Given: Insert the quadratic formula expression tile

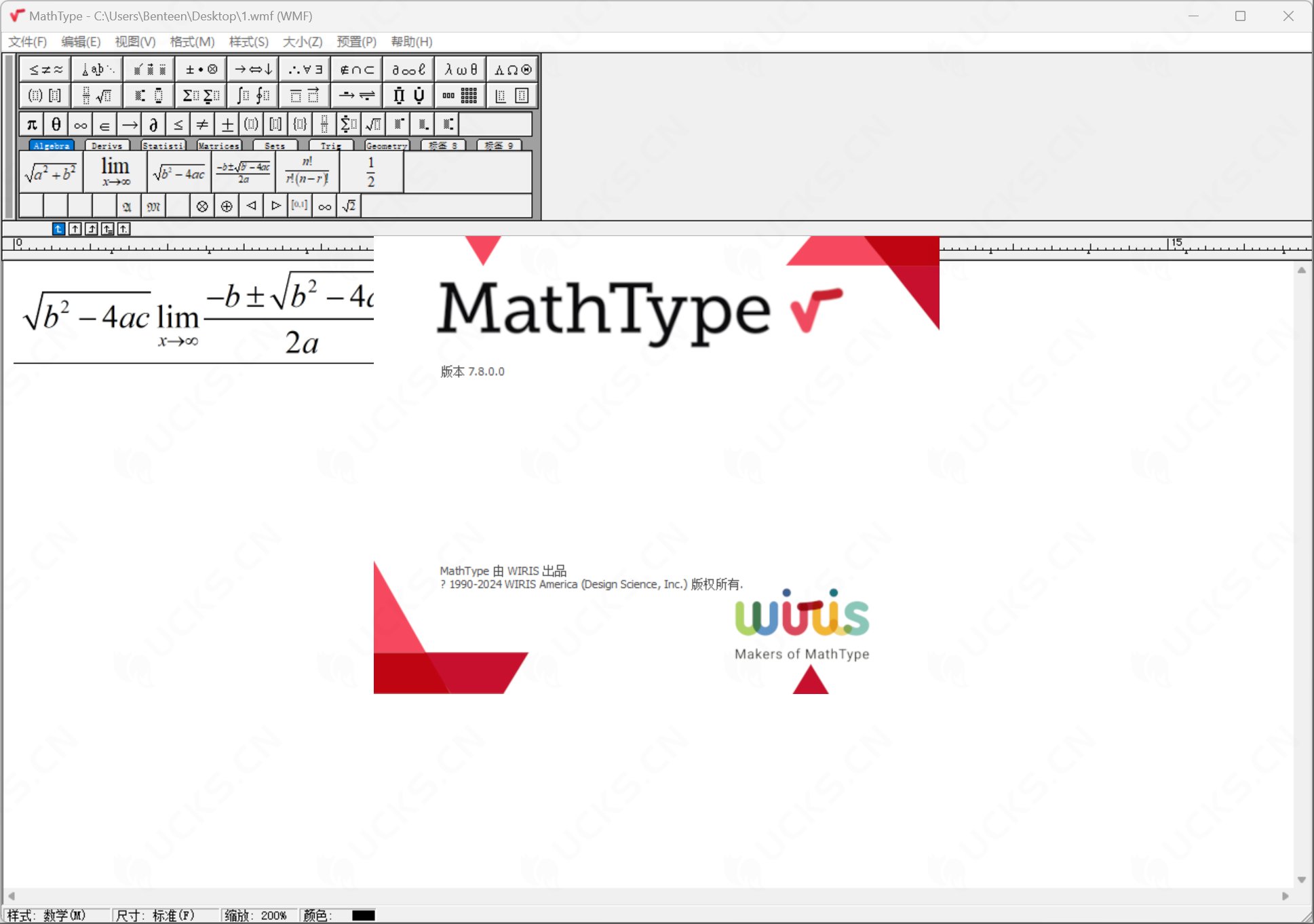Looking at the screenshot, I should (x=244, y=172).
